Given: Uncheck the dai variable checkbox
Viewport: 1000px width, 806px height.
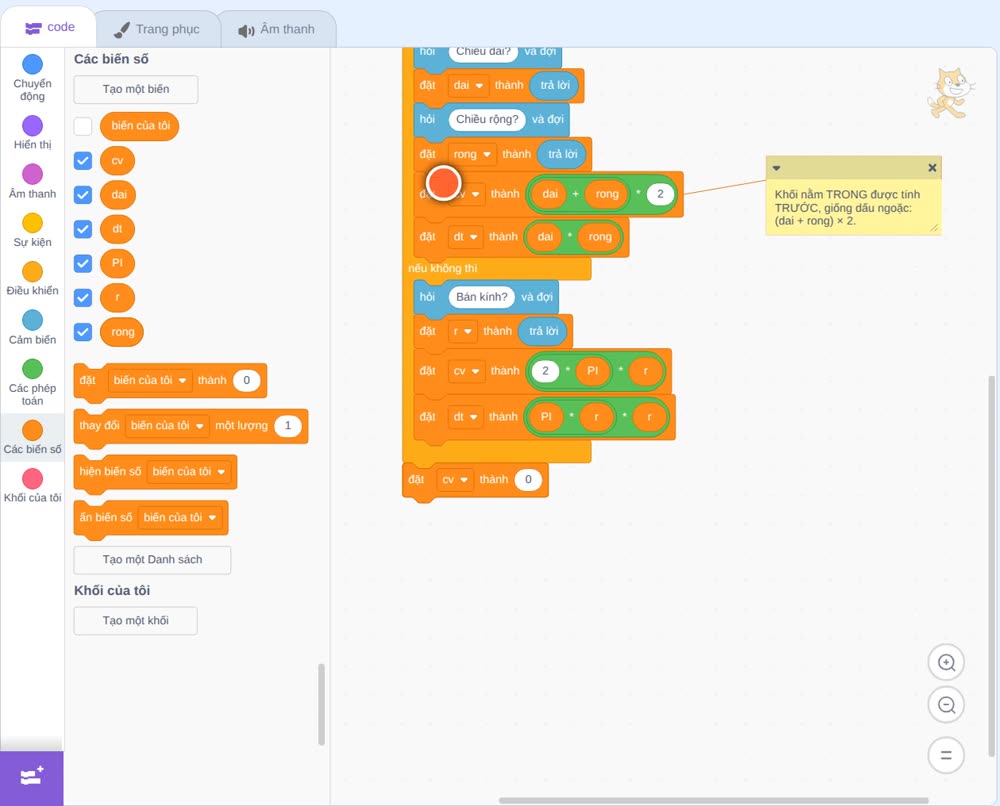Looking at the screenshot, I should click(83, 194).
